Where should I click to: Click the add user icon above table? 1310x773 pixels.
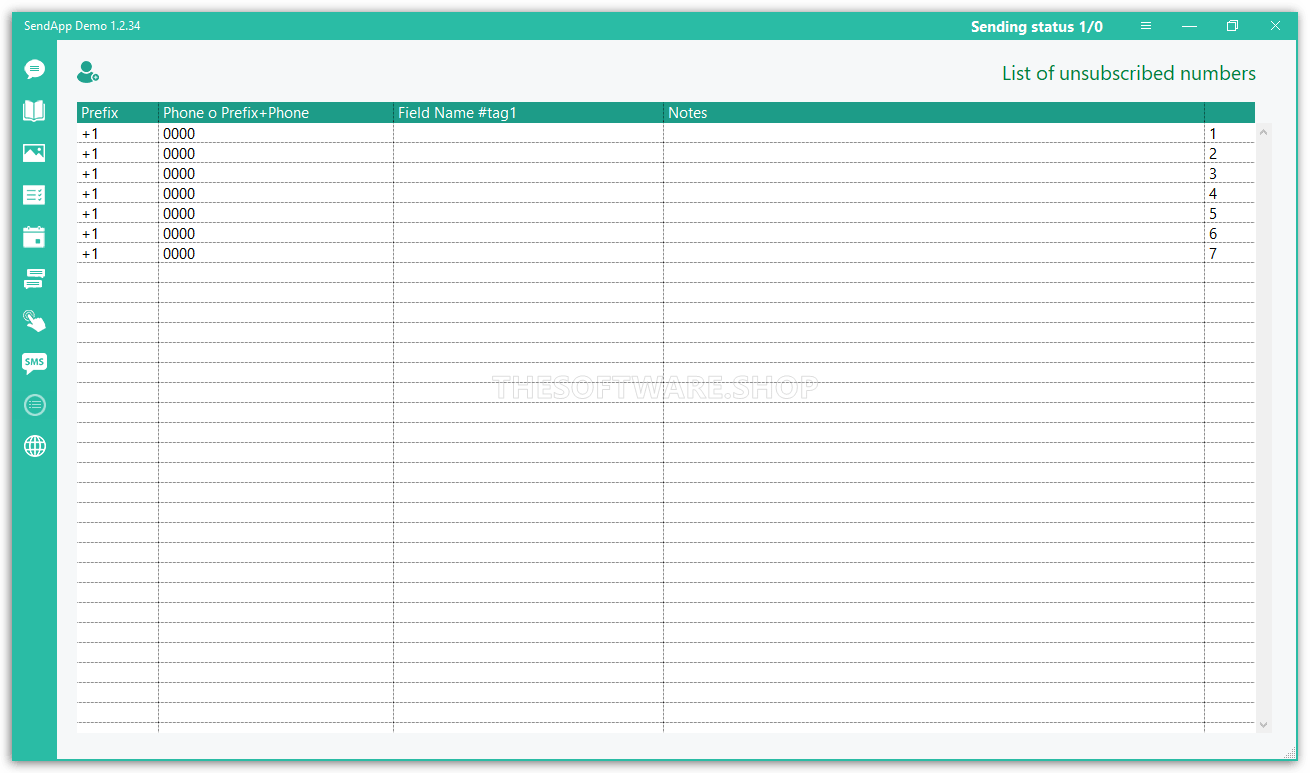pyautogui.click(x=88, y=72)
